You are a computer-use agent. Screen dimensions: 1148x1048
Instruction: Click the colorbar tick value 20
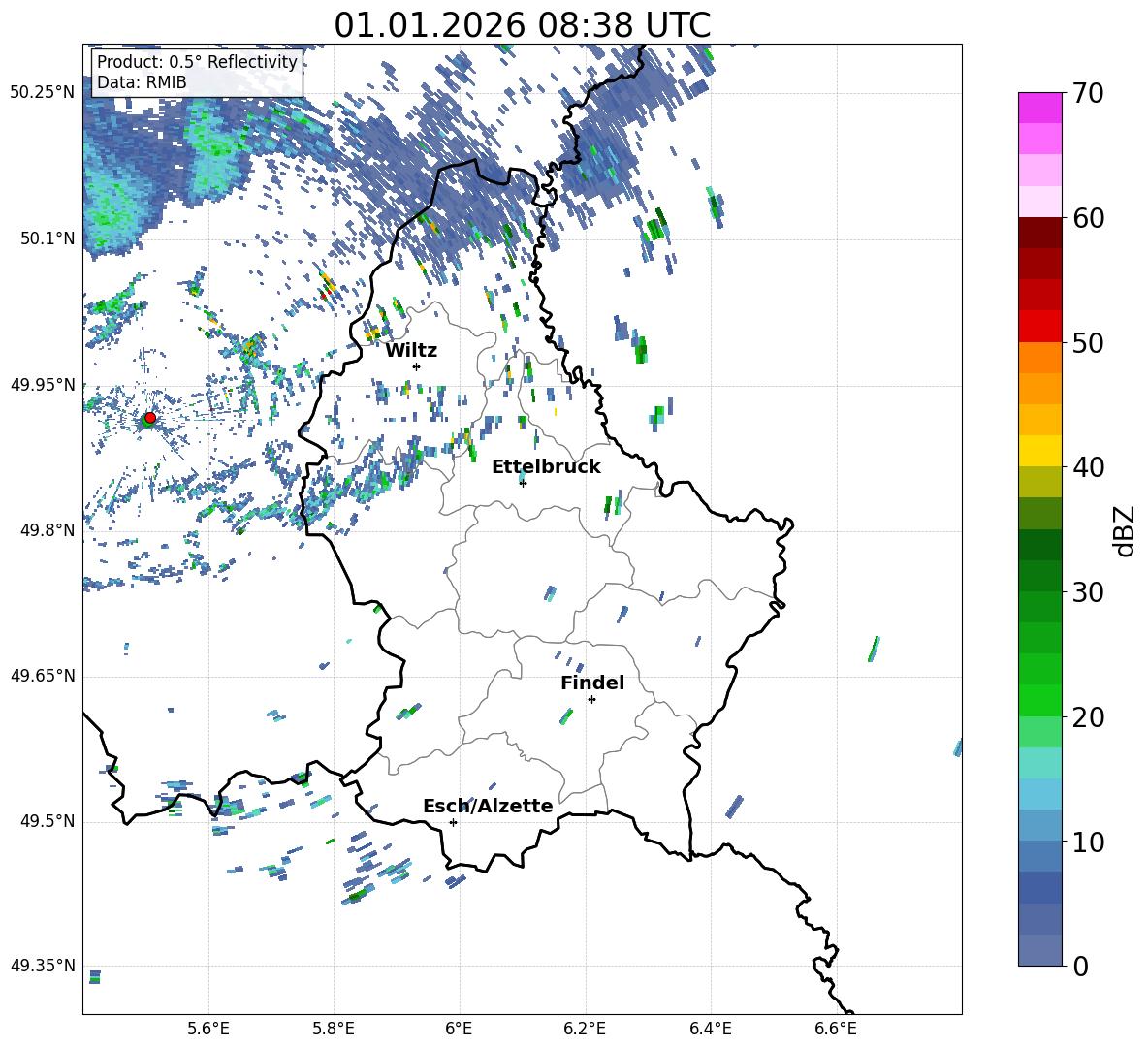tap(1089, 717)
